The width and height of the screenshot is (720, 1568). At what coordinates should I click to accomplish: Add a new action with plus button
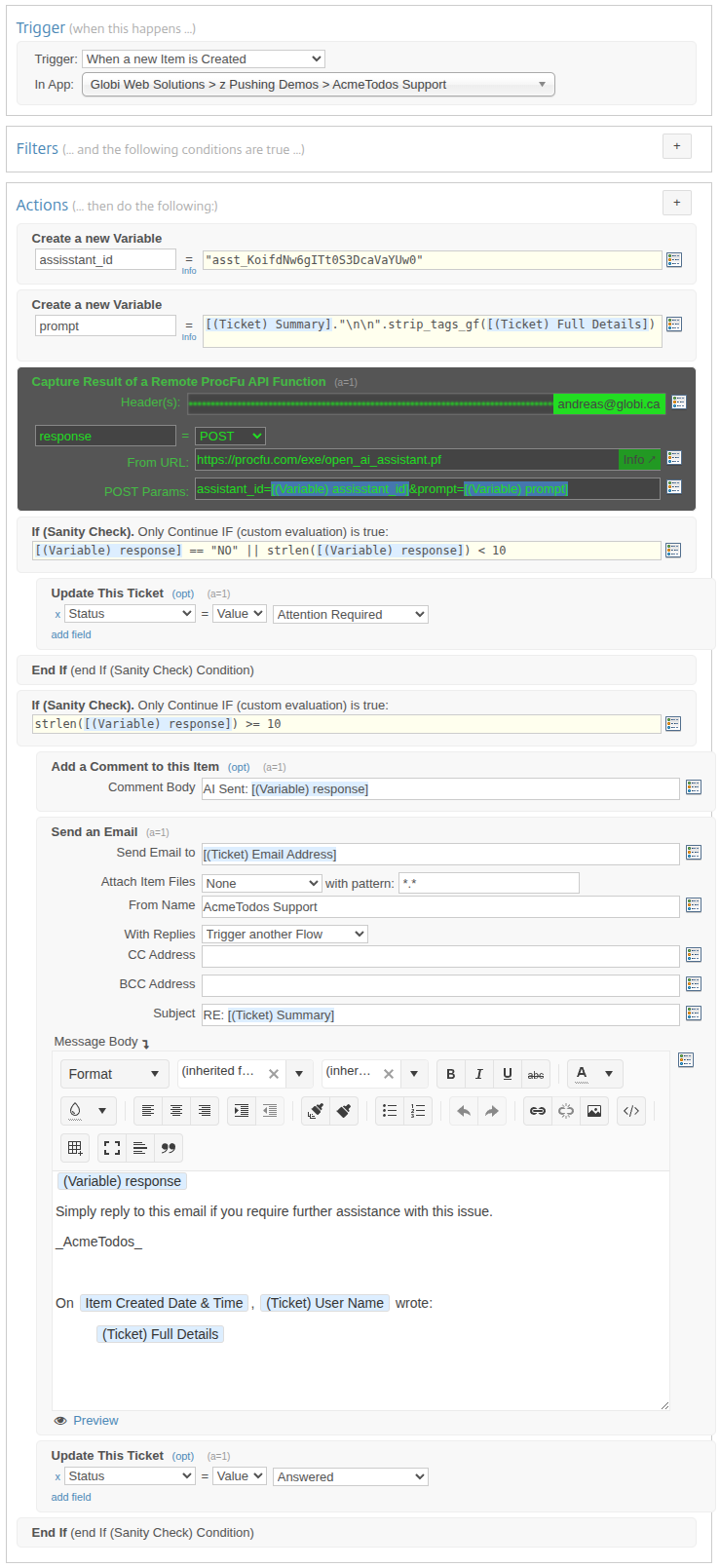(x=677, y=203)
